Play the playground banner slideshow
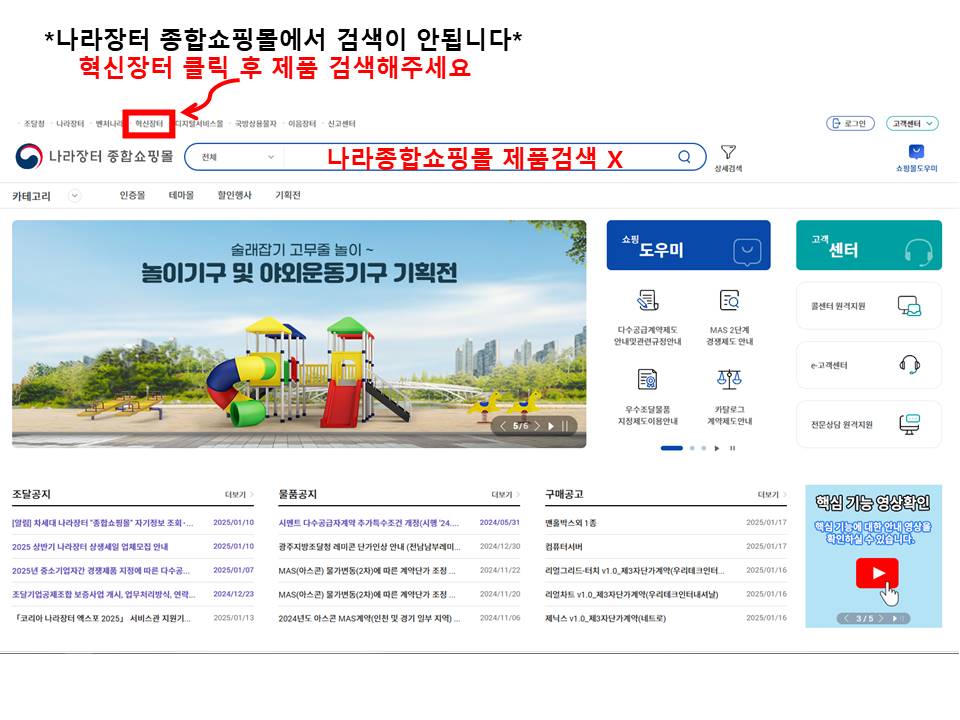Image resolution: width=960 pixels, height=720 pixels. point(551,426)
